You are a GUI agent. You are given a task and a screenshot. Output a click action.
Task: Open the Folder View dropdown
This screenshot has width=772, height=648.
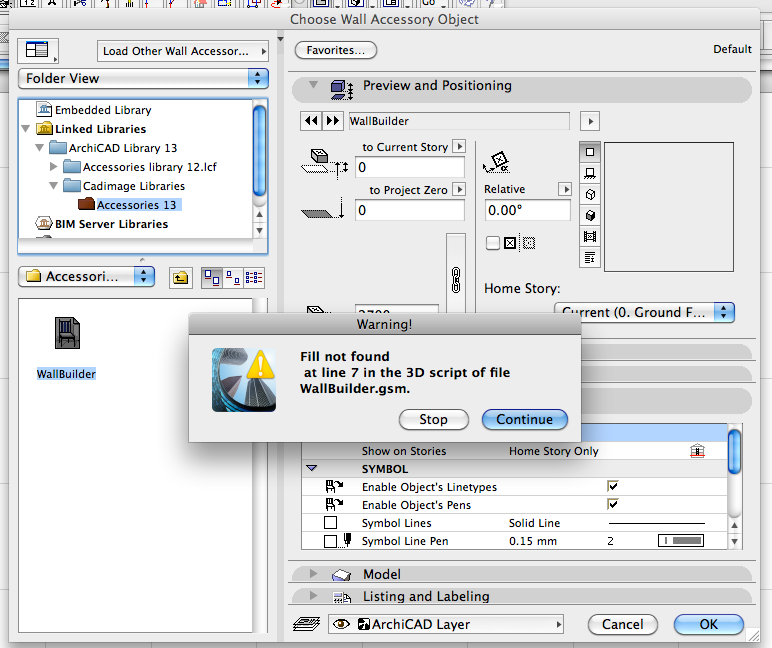[x=143, y=78]
